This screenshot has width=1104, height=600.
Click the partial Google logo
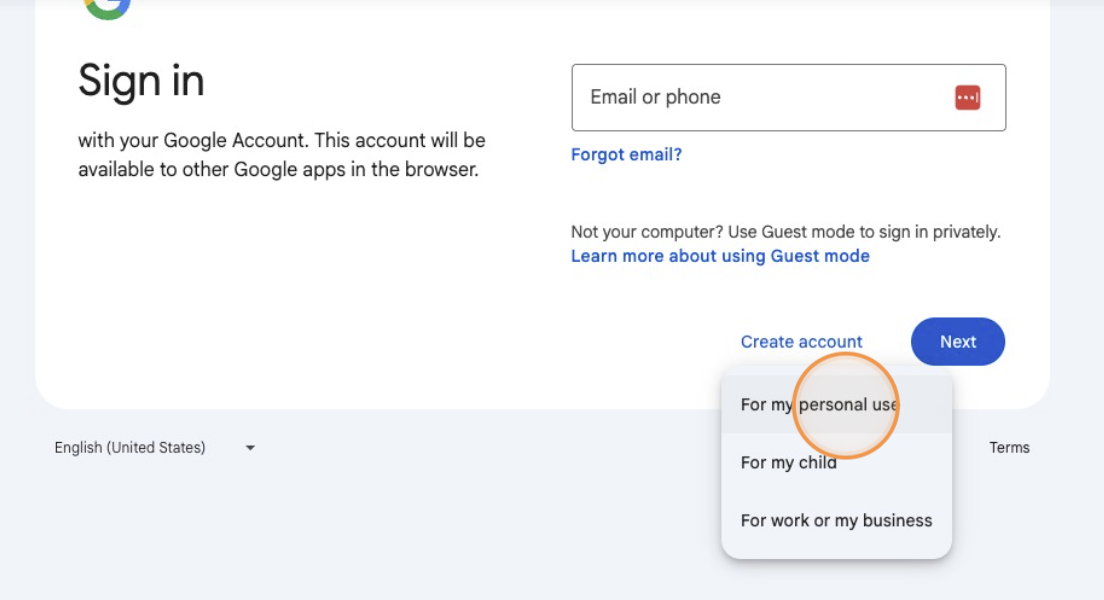point(108,8)
